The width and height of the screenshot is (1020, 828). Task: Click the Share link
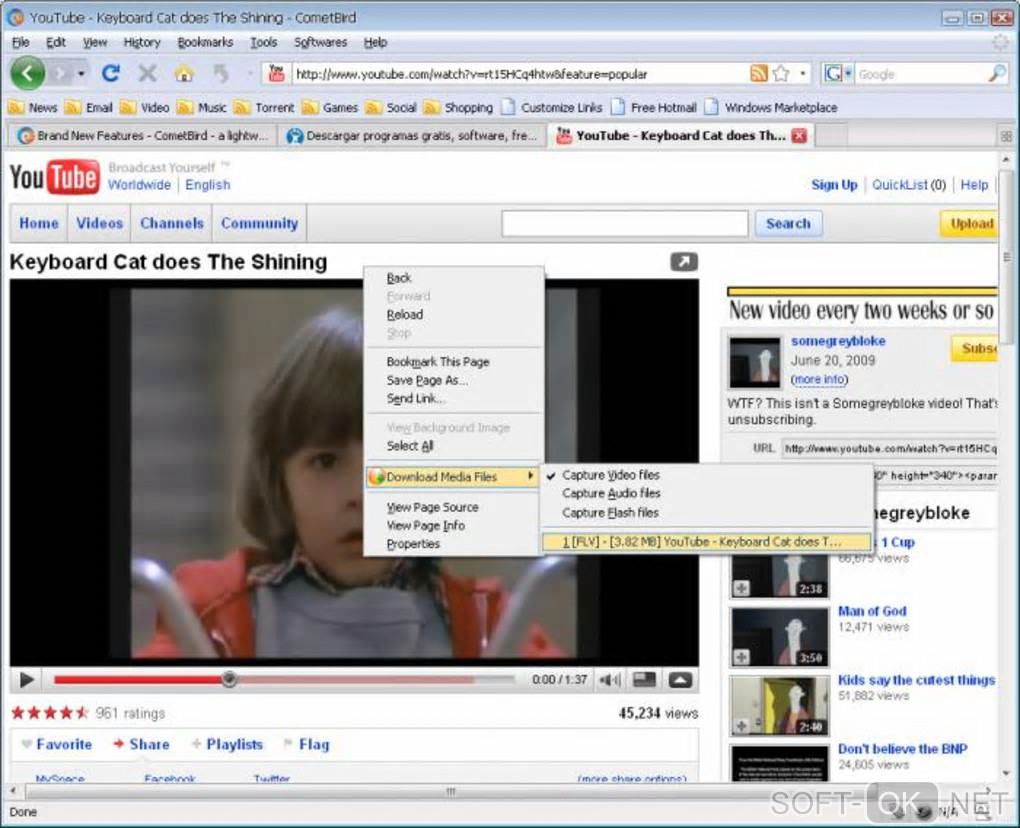[x=141, y=744]
